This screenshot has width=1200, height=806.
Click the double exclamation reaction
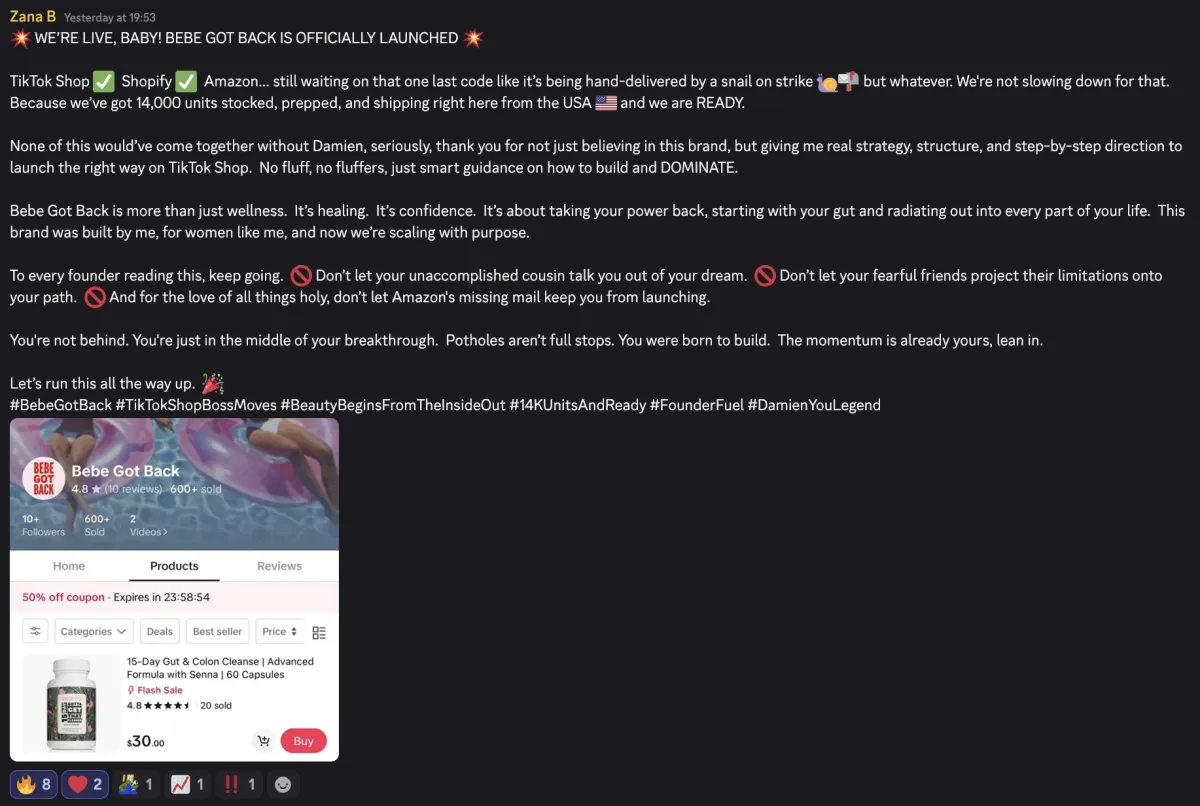[239, 785]
